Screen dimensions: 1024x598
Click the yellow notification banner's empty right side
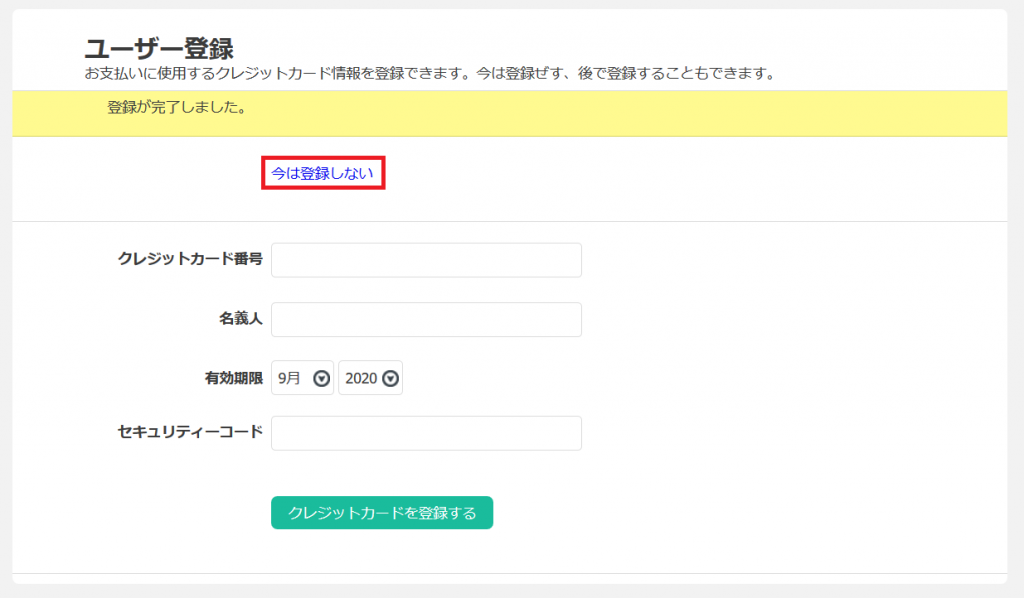750,113
